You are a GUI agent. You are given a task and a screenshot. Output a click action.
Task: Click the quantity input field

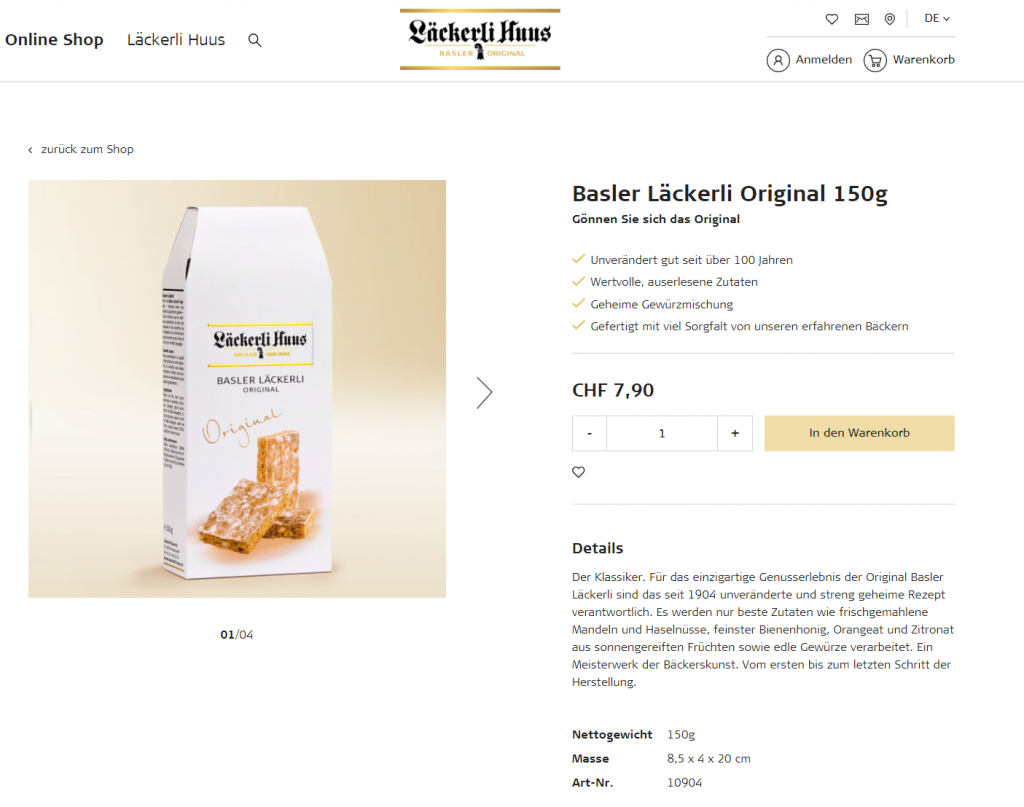[x=662, y=433]
